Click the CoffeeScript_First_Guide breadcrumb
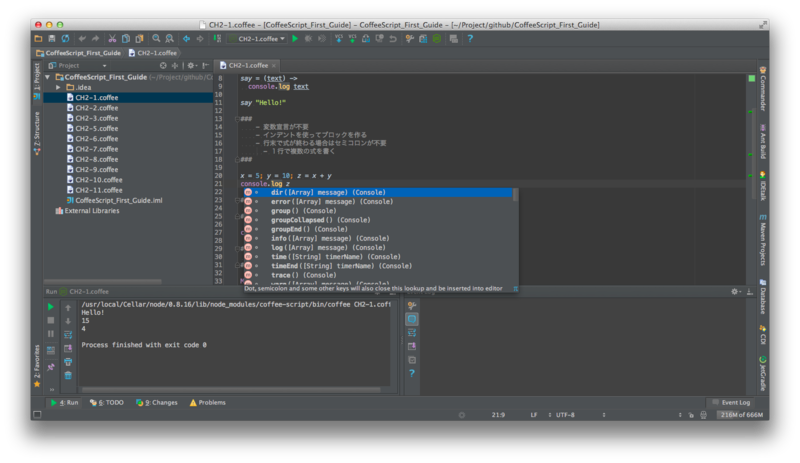 79,53
